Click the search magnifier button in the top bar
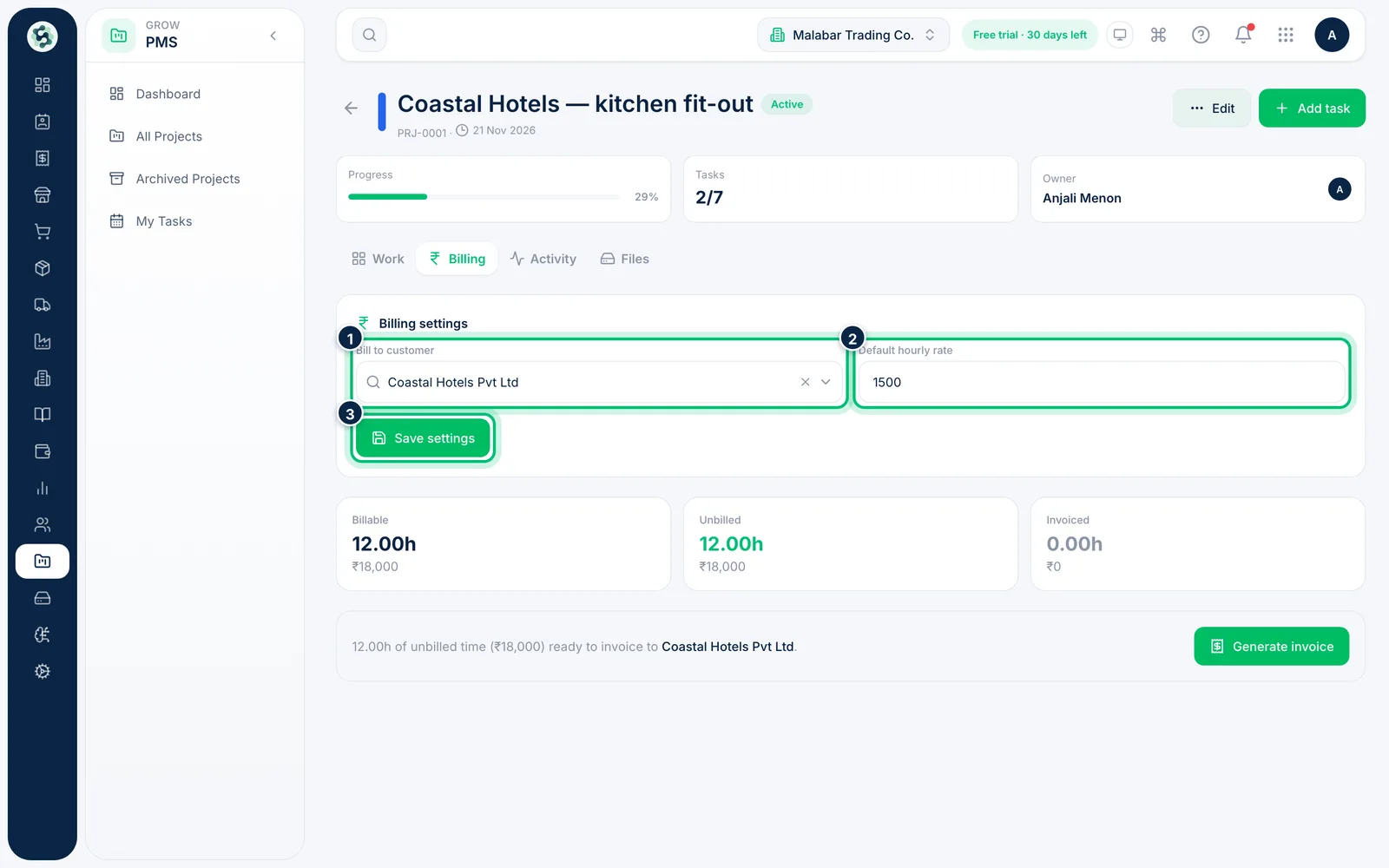The image size is (1389, 868). 369,35
